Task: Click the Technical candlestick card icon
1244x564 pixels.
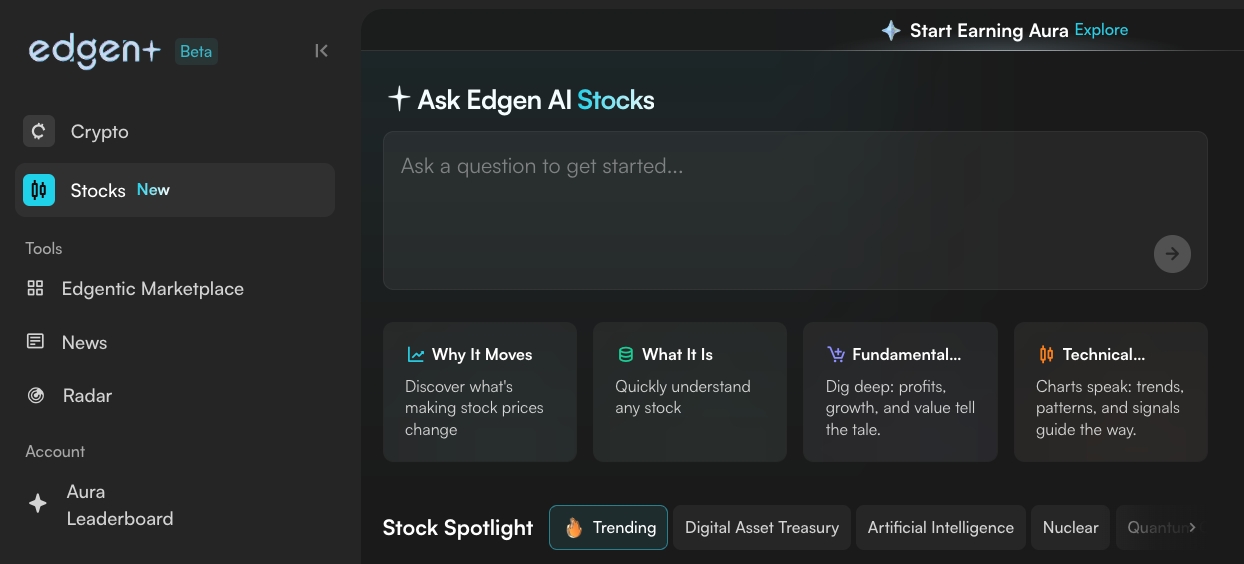Action: 1046,355
